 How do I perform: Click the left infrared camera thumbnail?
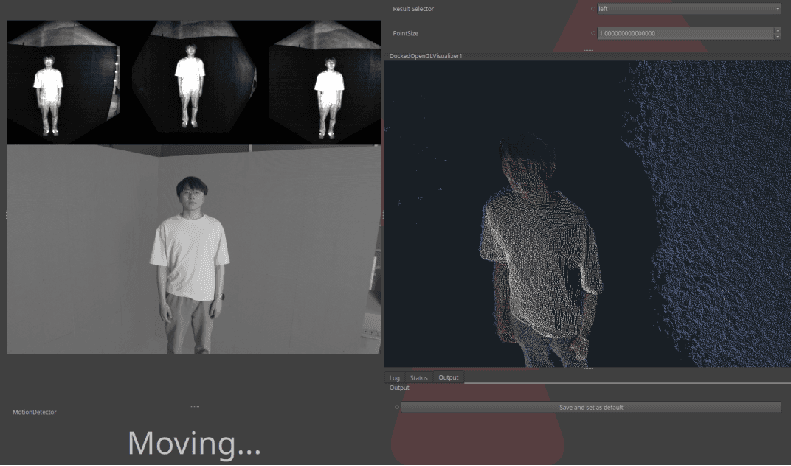[64, 82]
